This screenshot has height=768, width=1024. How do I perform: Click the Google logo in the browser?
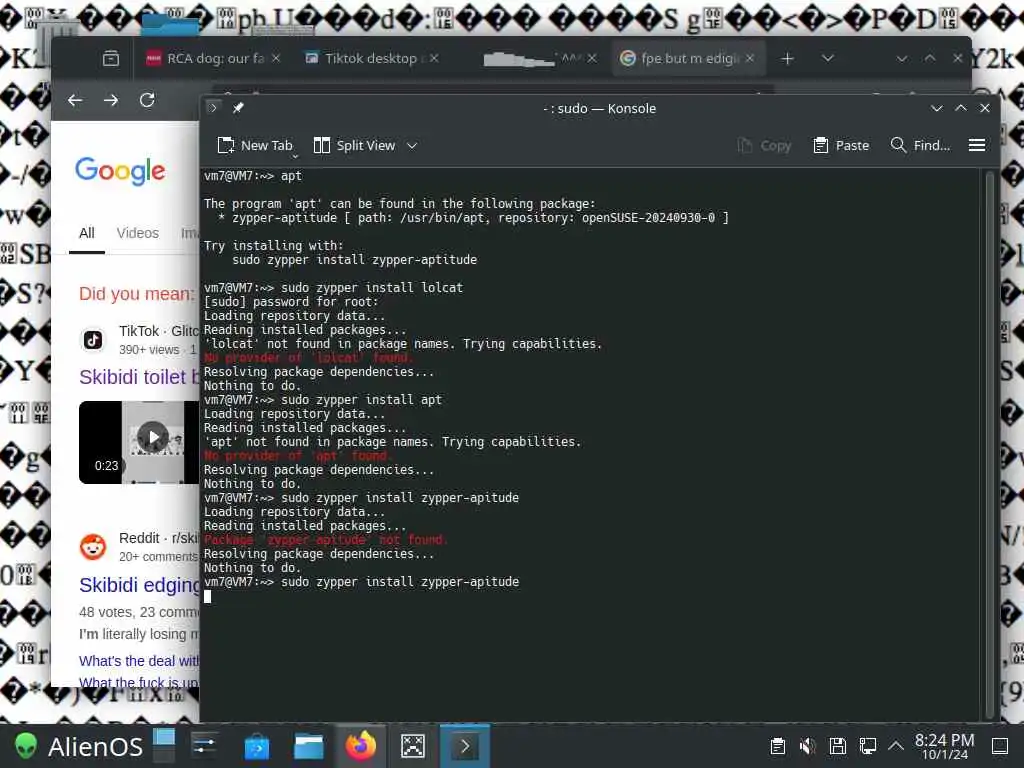[x=120, y=171]
